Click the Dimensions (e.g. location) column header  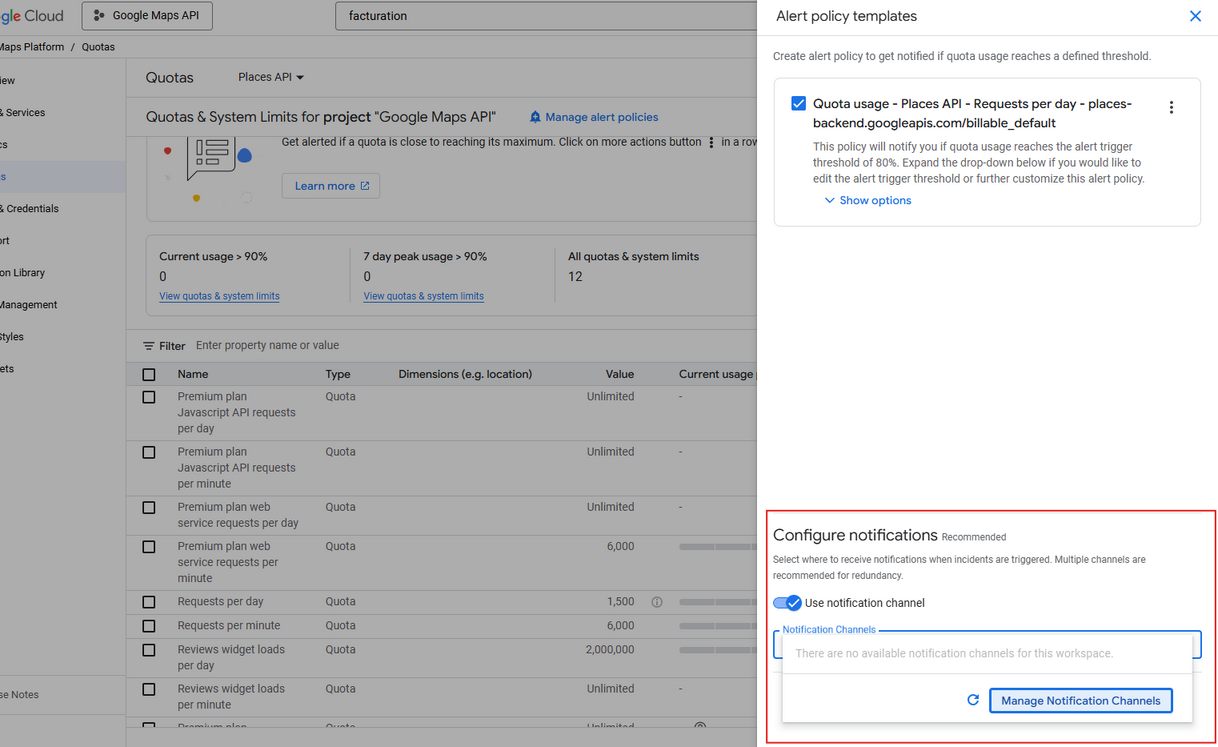(465, 374)
